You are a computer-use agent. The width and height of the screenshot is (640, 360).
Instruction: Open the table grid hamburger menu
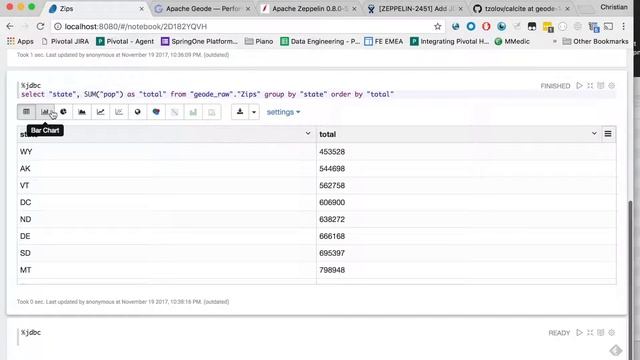[608, 134]
